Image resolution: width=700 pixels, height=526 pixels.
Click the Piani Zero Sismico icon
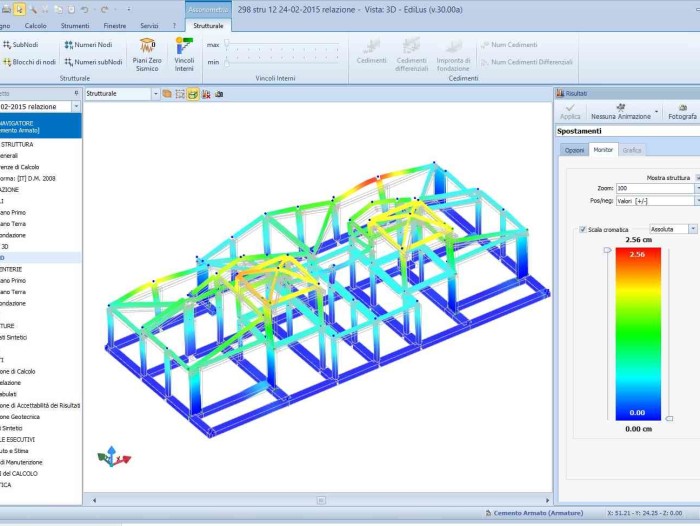coord(147,47)
